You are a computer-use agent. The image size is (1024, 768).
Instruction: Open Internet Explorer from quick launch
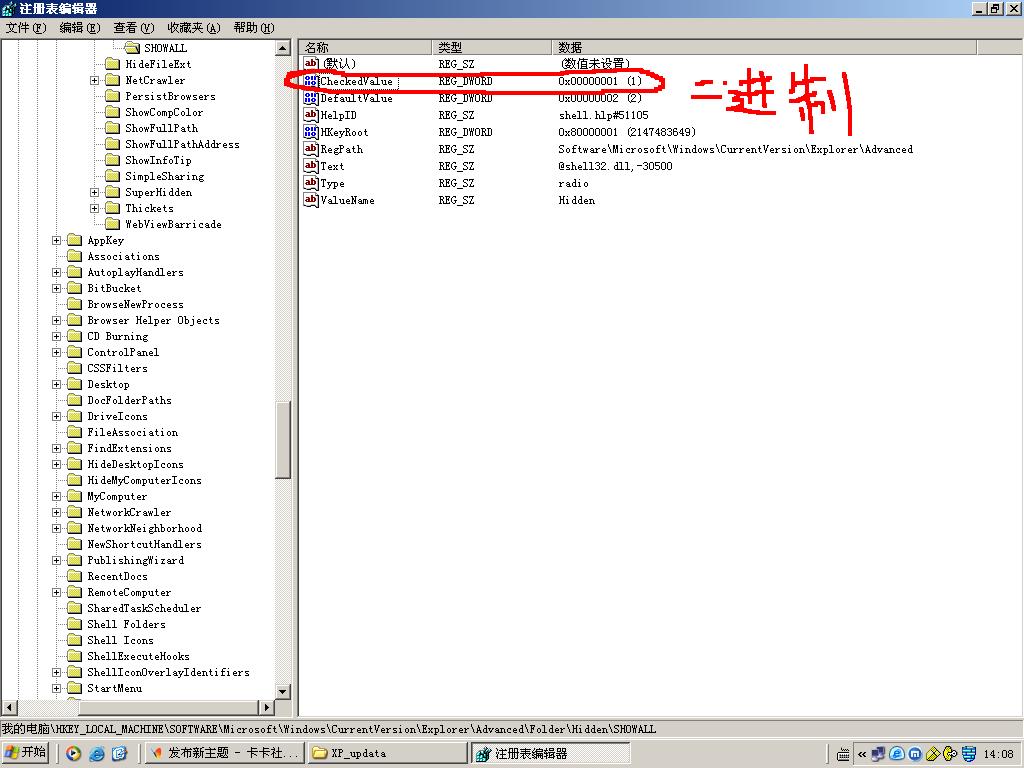click(x=97, y=753)
